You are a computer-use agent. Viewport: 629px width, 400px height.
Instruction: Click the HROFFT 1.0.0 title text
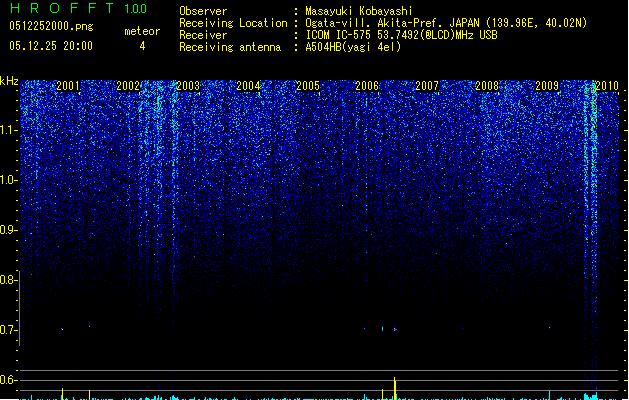[x=78, y=8]
